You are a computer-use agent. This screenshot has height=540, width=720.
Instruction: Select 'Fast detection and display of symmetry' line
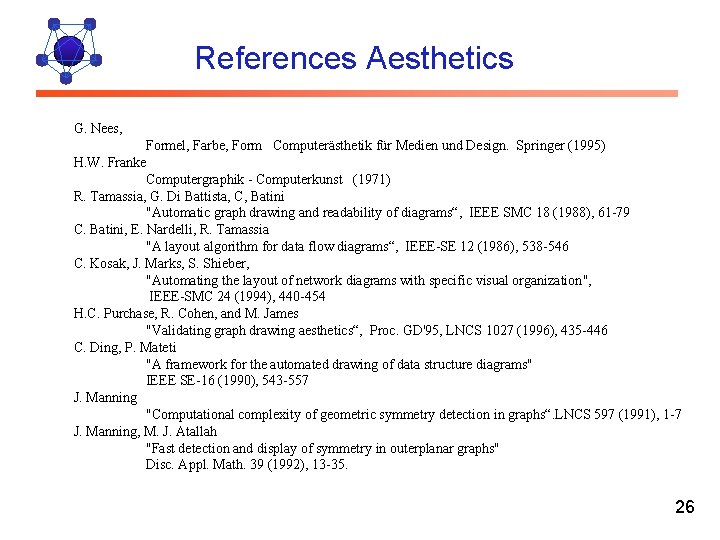point(322,449)
